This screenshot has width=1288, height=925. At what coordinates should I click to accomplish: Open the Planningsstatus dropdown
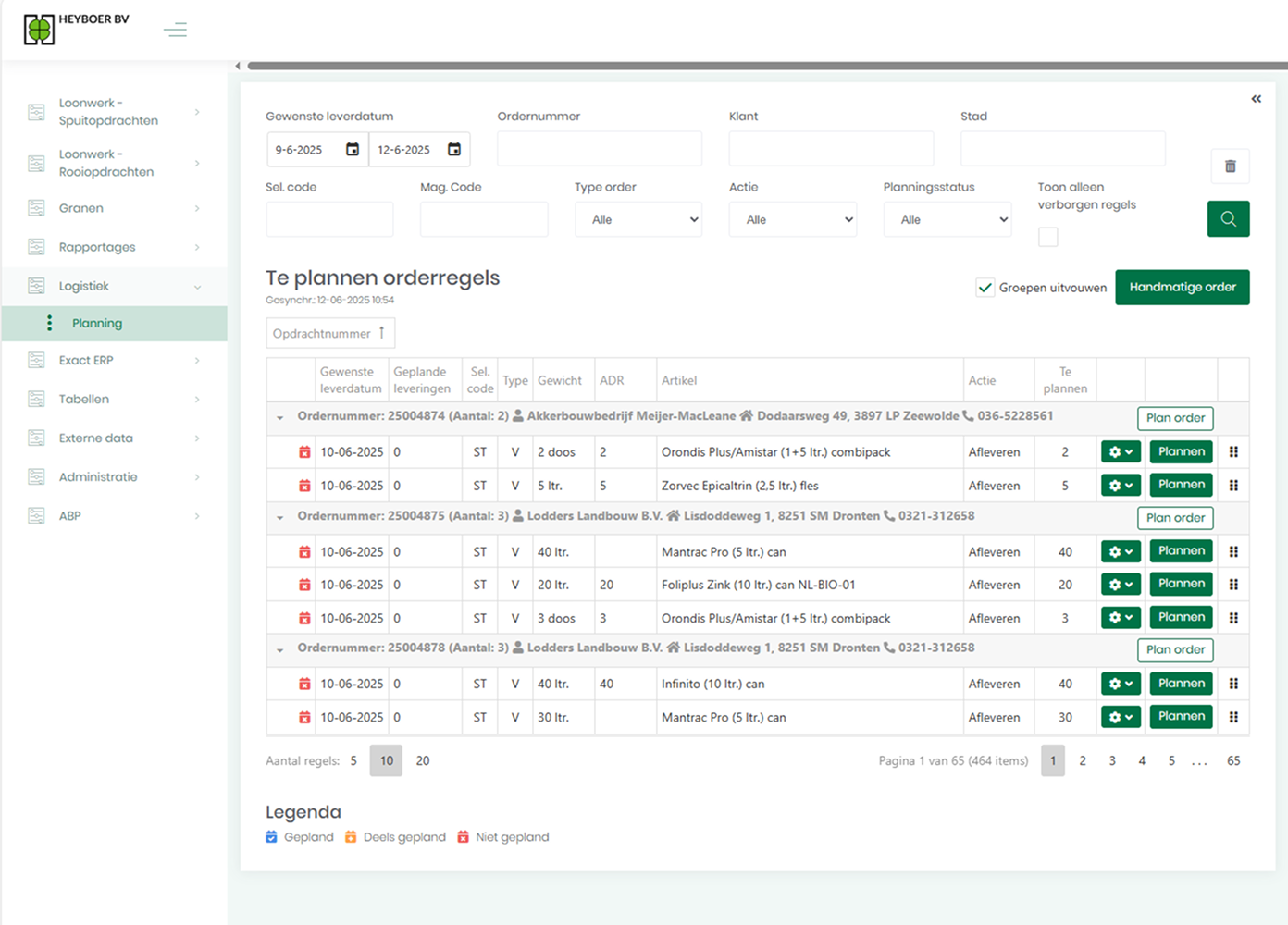point(947,220)
